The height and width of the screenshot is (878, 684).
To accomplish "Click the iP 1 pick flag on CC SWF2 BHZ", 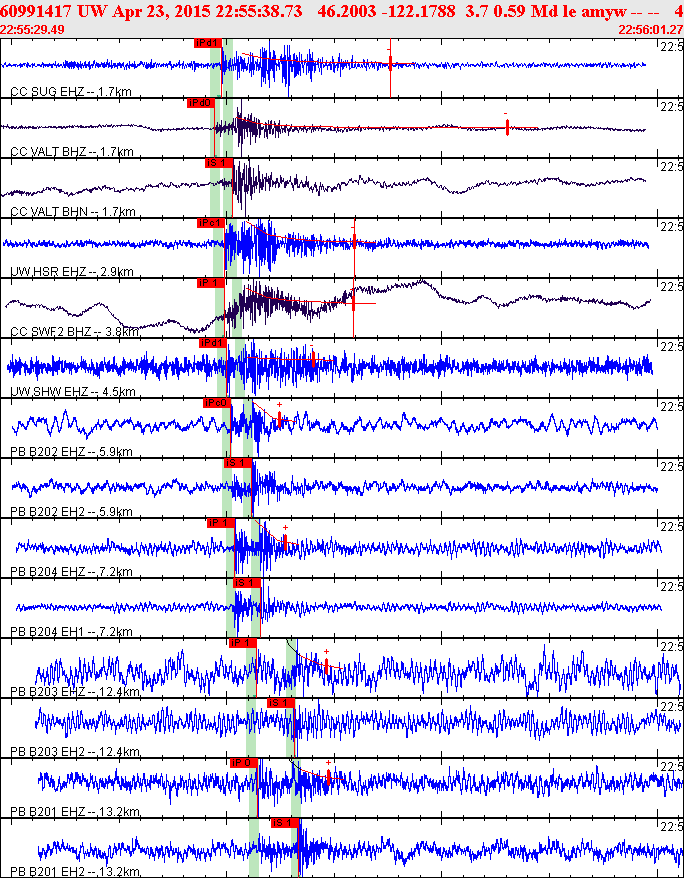I will tap(210, 283).
